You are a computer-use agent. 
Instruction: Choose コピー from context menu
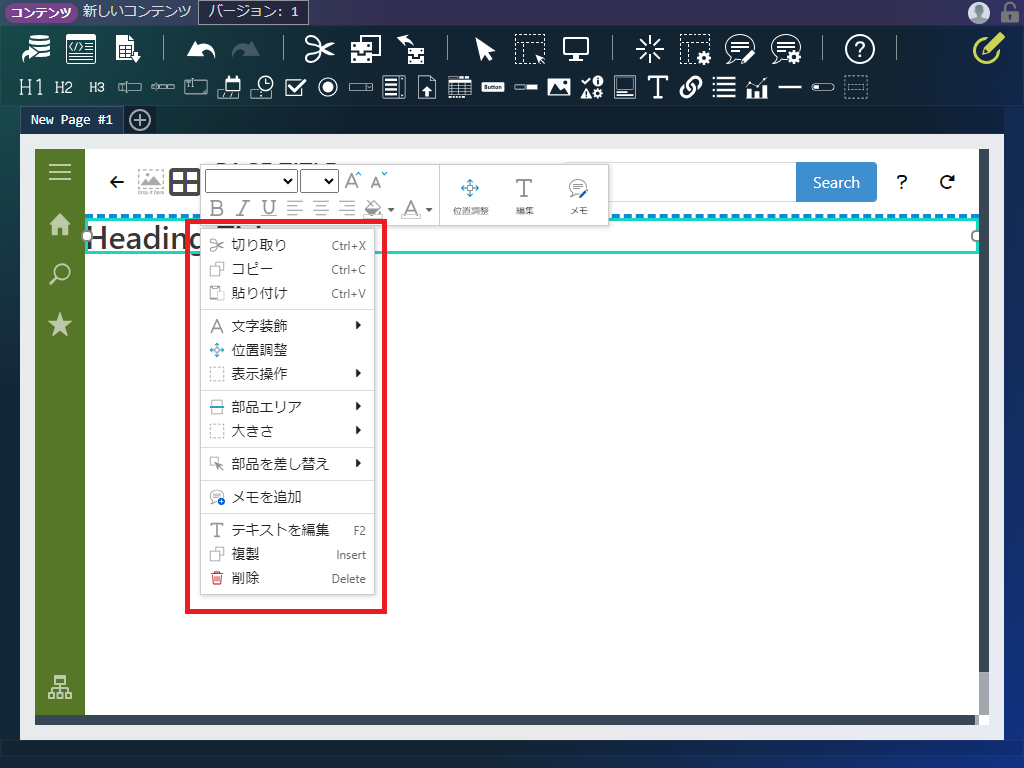click(x=287, y=269)
